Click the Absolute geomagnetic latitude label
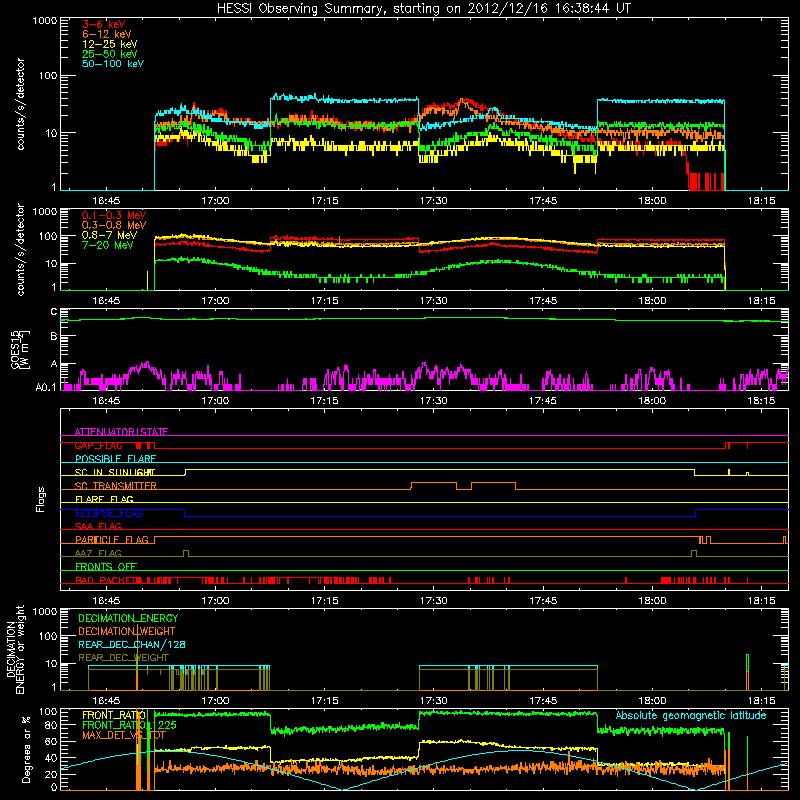The height and width of the screenshot is (800, 800). 691,715
